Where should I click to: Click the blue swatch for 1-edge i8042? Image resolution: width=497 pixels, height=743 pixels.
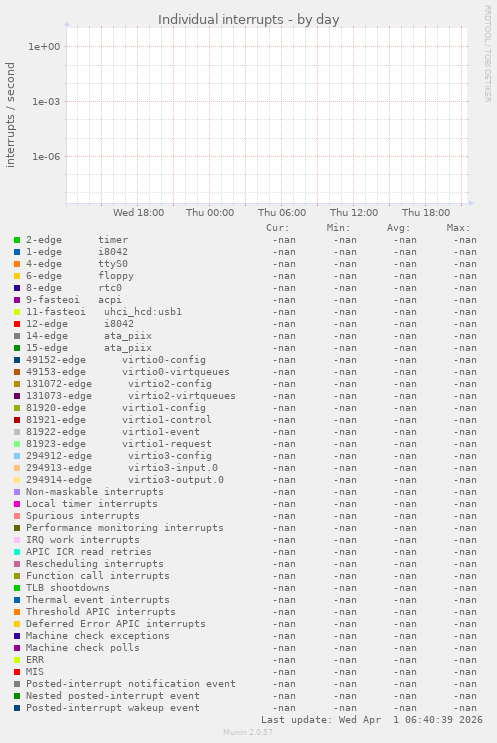click(17, 252)
